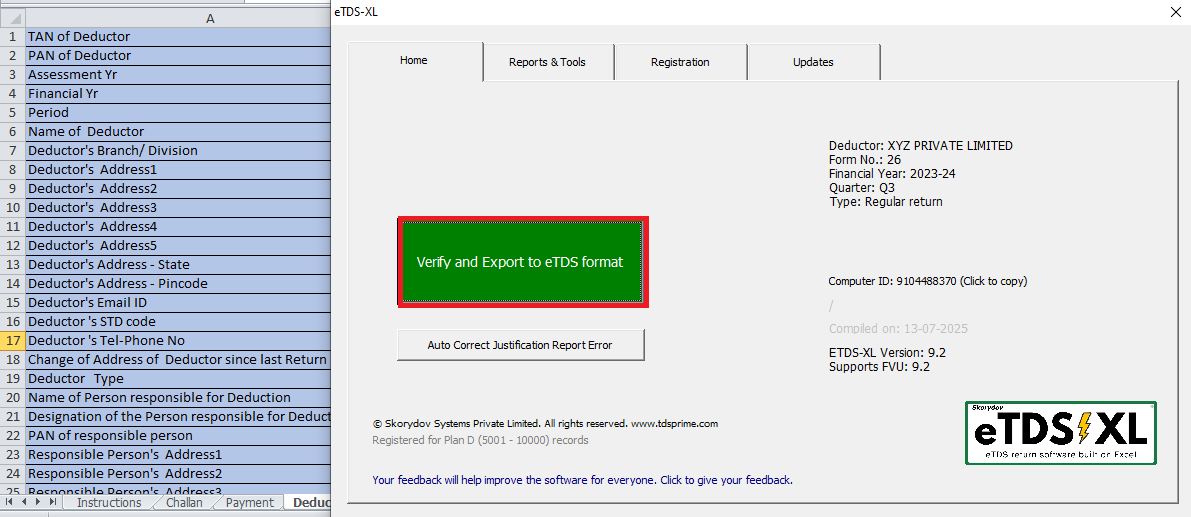Click 'Form No.: 26' text

[864, 159]
